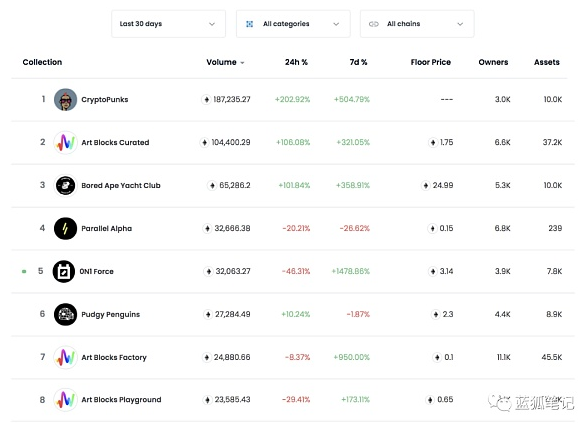
Task: Open the Pudgy Penguins logo
Action: point(65,314)
